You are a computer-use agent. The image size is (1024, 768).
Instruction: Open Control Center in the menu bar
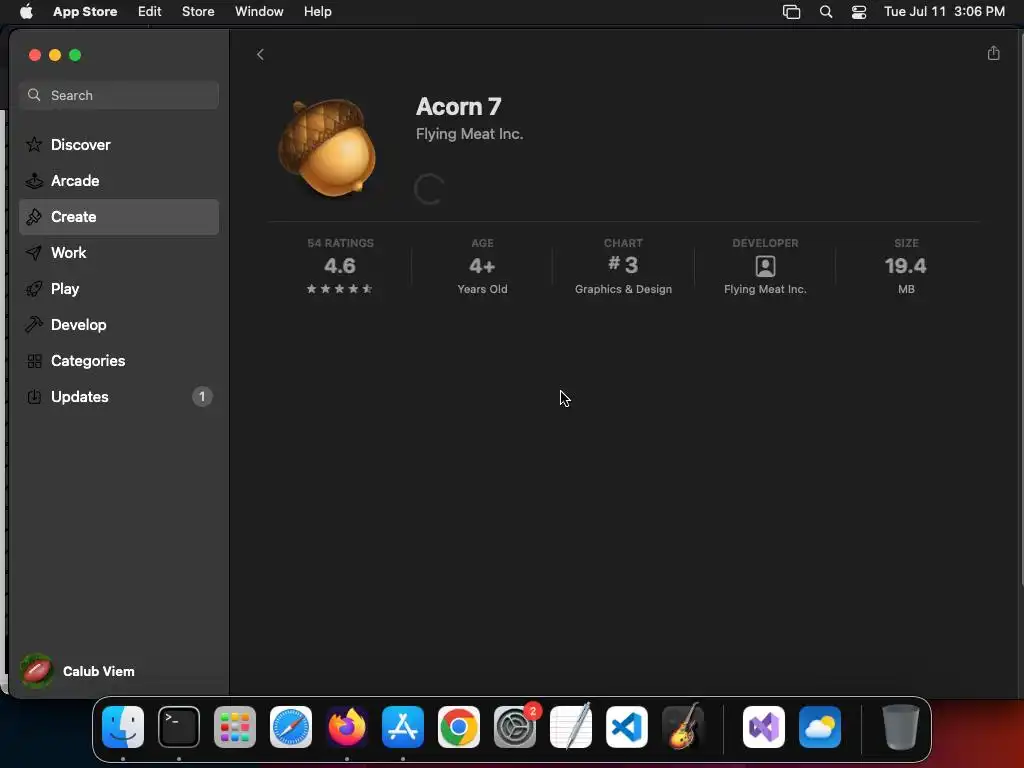tap(859, 12)
